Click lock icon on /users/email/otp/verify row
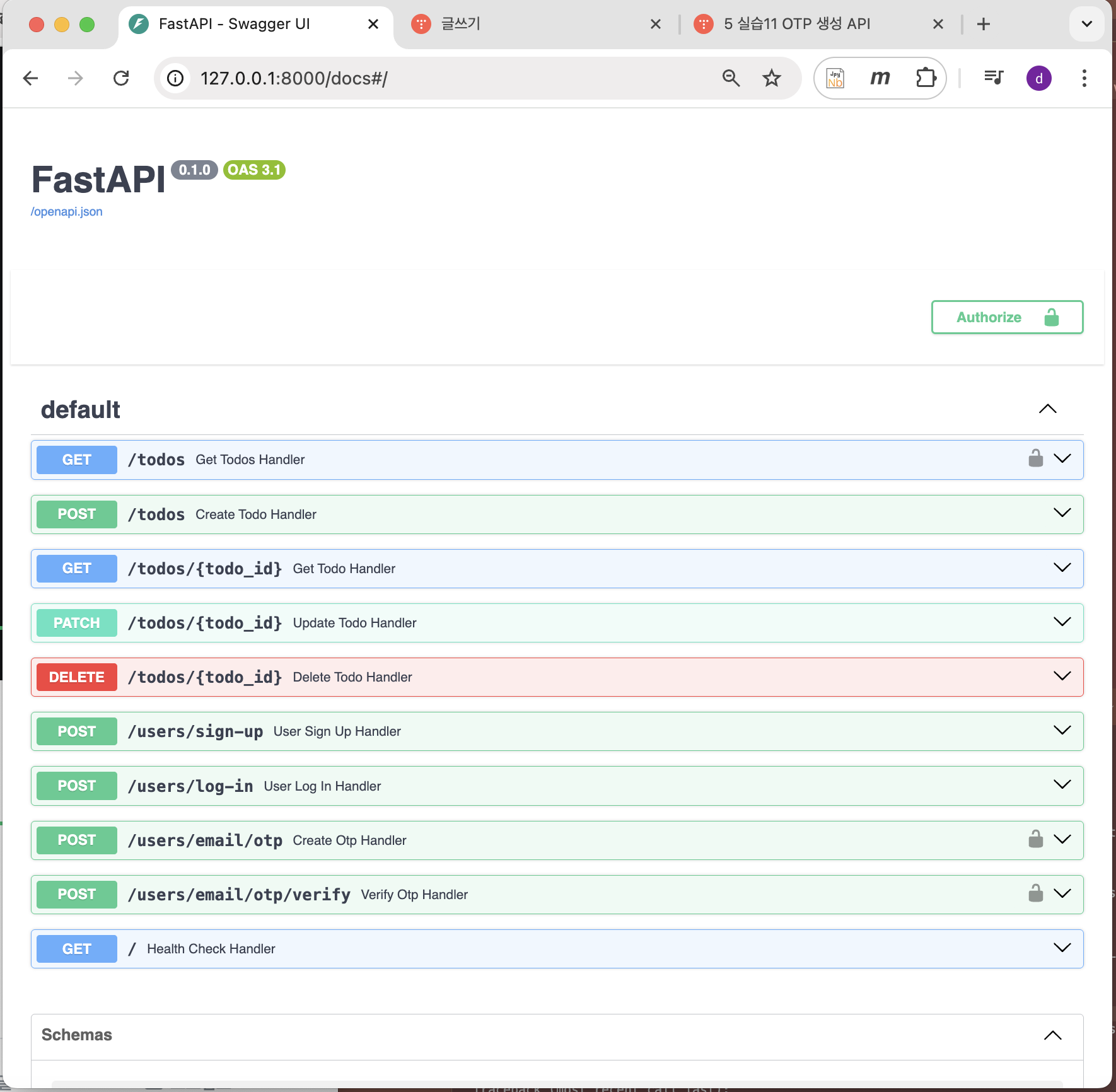This screenshot has height=1092, width=1116. (x=1036, y=893)
